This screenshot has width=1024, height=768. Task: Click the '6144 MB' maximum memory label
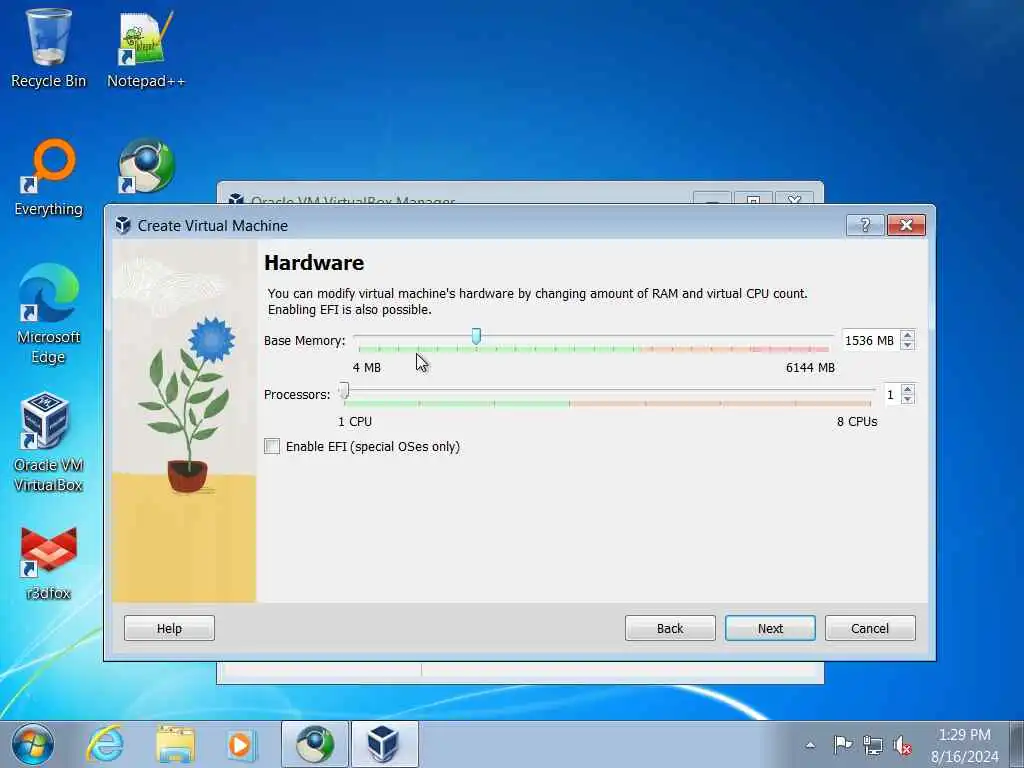[x=810, y=368]
